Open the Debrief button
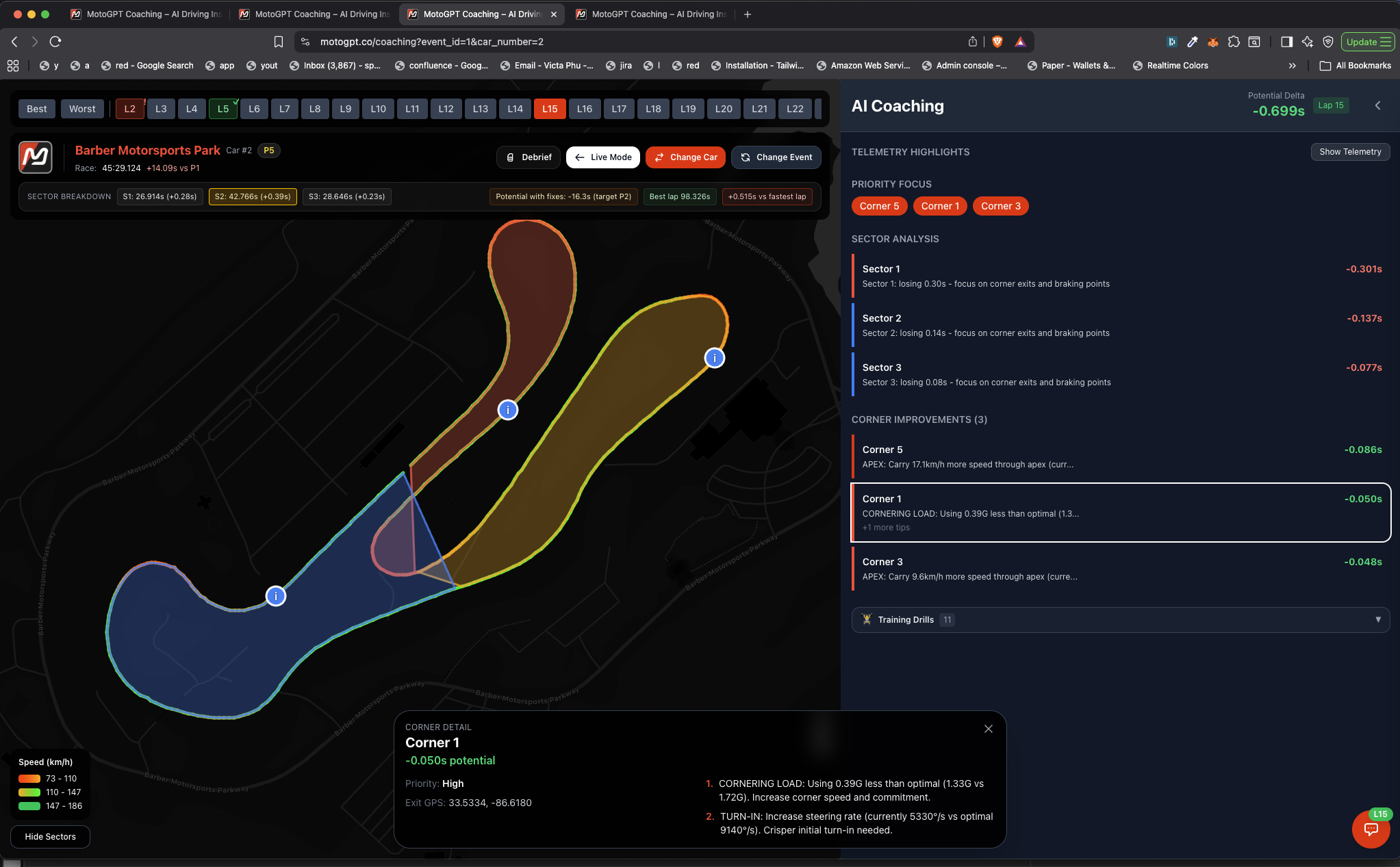1400x867 pixels. pyautogui.click(x=529, y=157)
